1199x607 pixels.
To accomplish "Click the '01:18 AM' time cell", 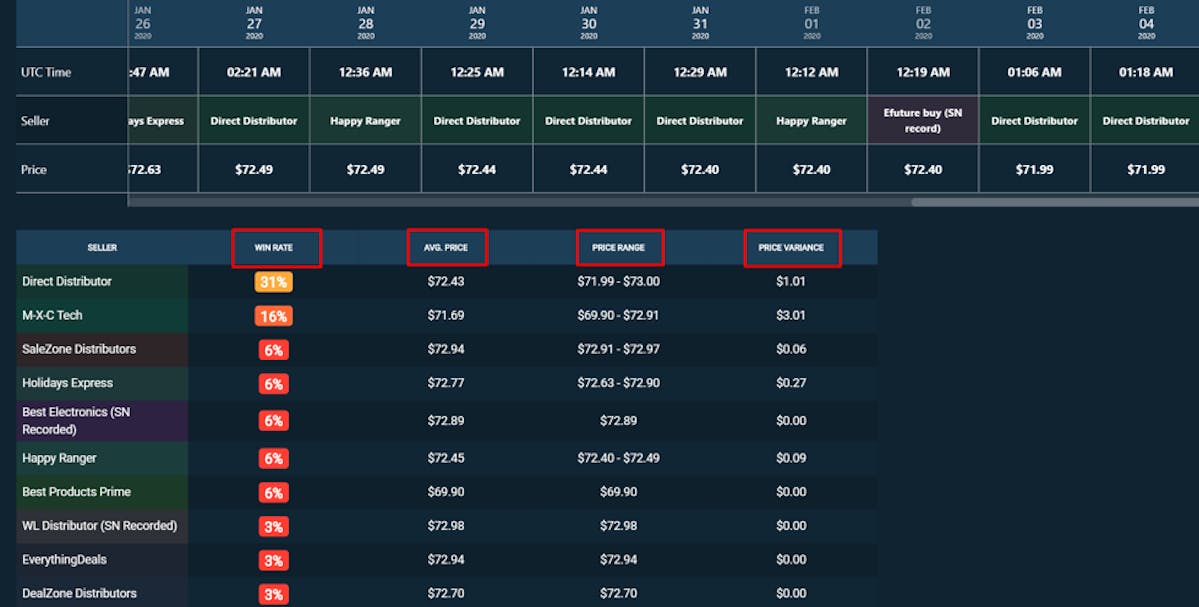I will point(1145,73).
